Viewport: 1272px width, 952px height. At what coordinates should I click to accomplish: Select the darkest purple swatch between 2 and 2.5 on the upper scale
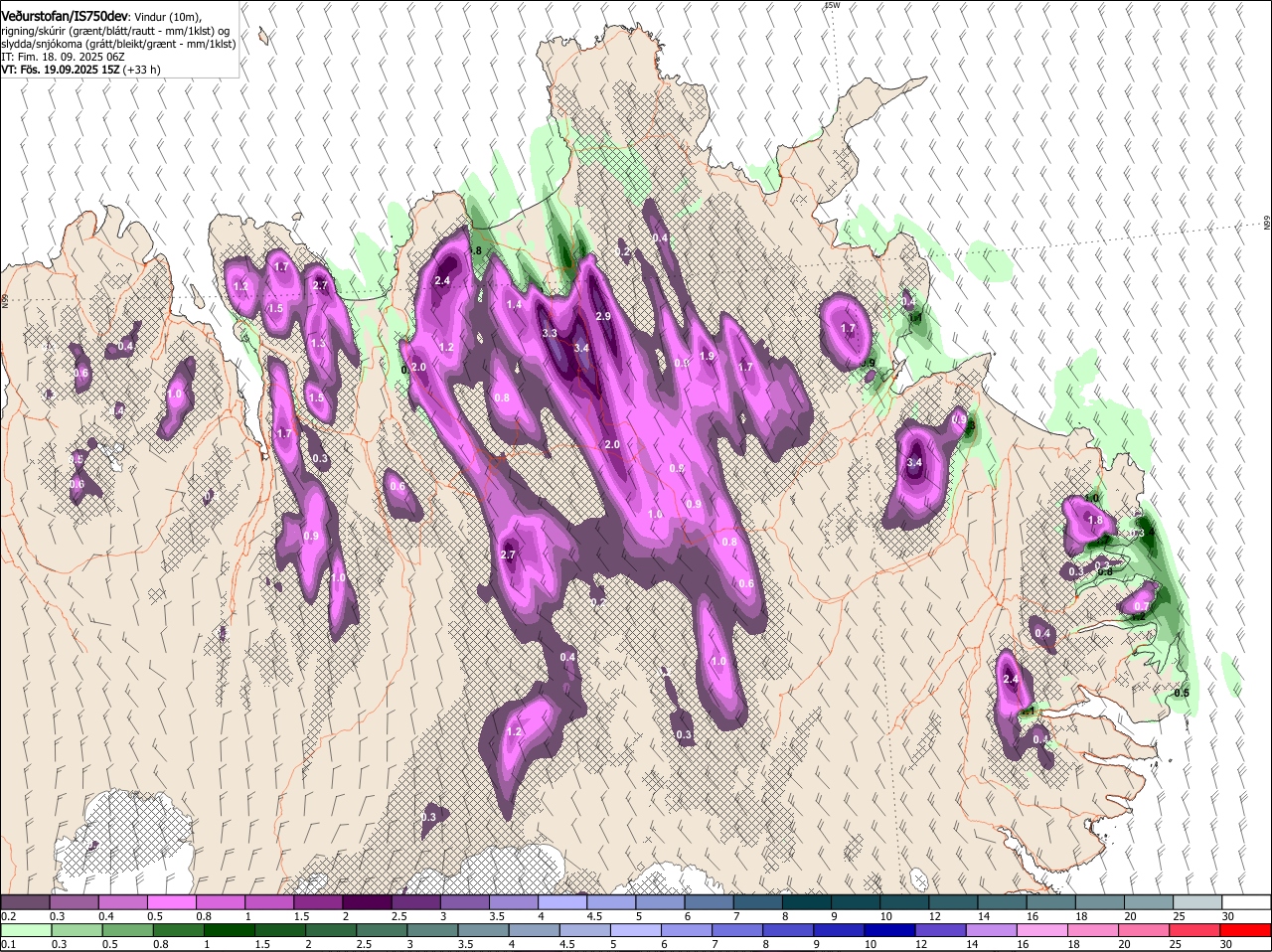tap(367, 902)
